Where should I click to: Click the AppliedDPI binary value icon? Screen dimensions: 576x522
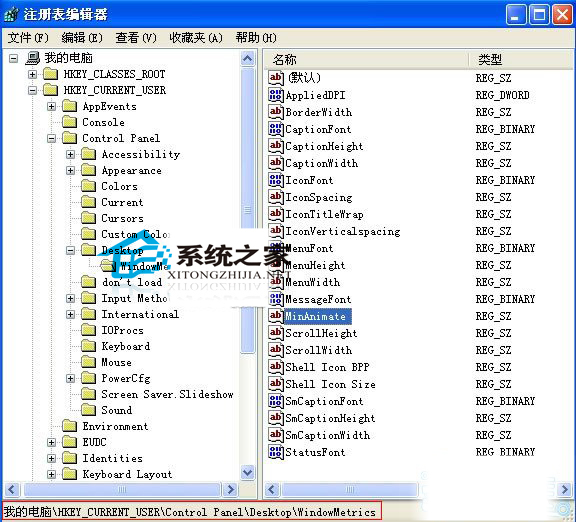point(276,95)
